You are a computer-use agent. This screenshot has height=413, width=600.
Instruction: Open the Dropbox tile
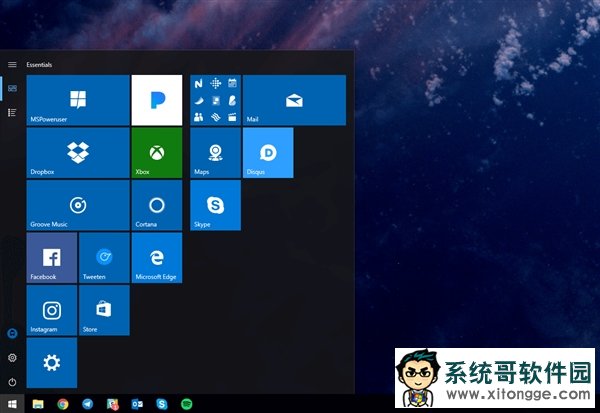click(x=78, y=153)
